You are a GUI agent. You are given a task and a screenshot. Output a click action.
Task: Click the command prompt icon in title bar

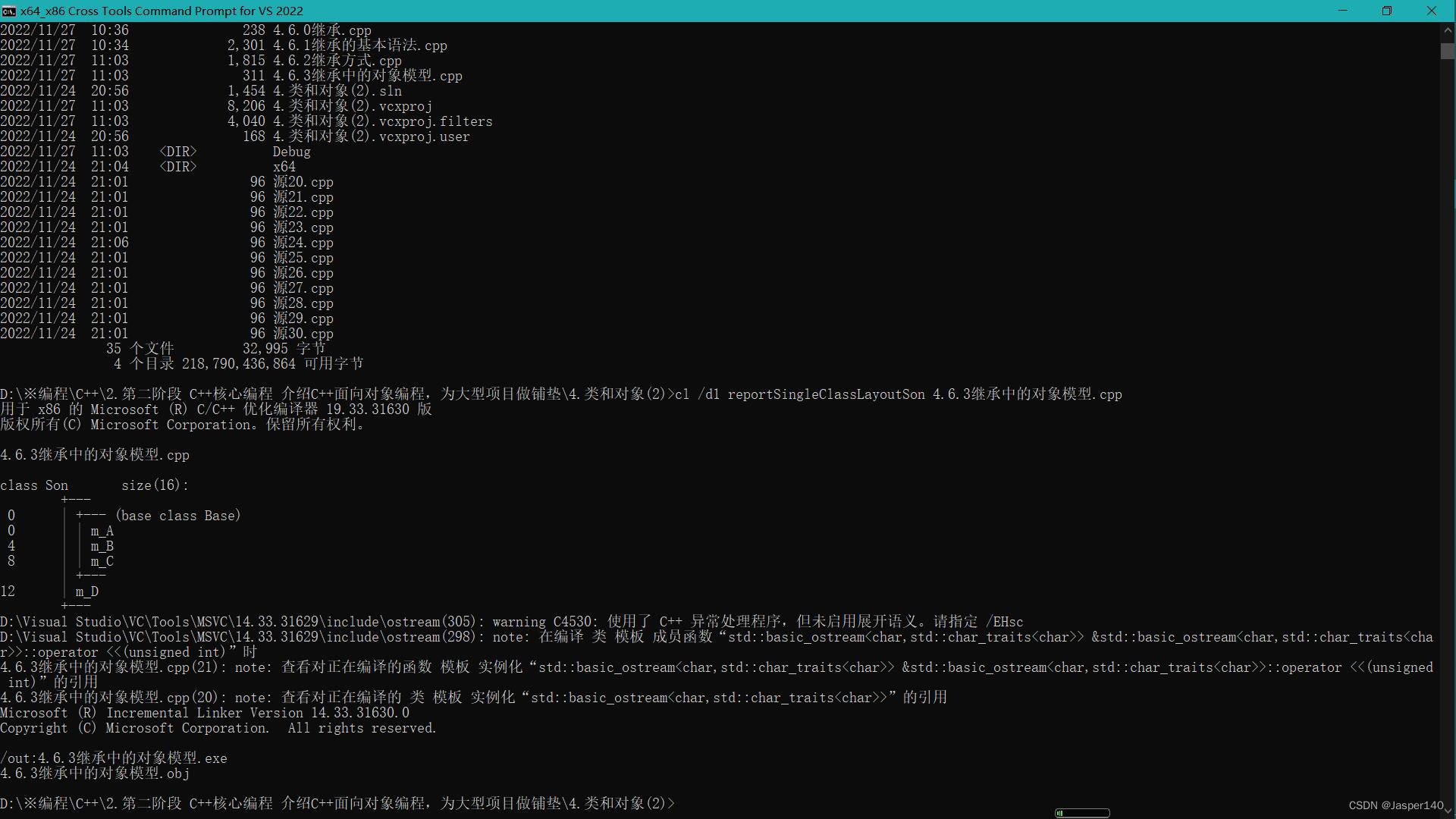tap(8, 11)
